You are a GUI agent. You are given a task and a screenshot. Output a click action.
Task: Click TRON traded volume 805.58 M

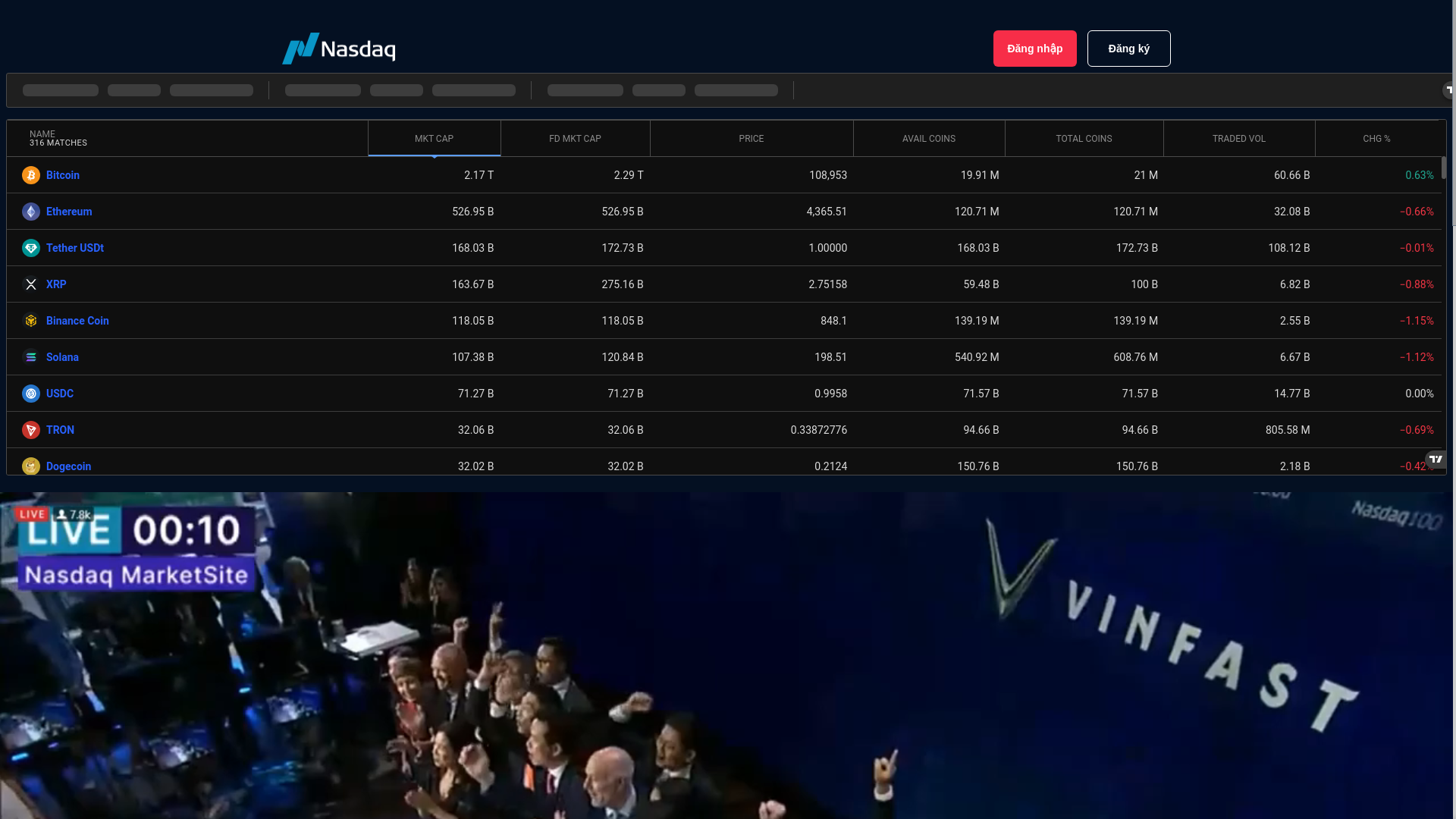[1288, 430]
